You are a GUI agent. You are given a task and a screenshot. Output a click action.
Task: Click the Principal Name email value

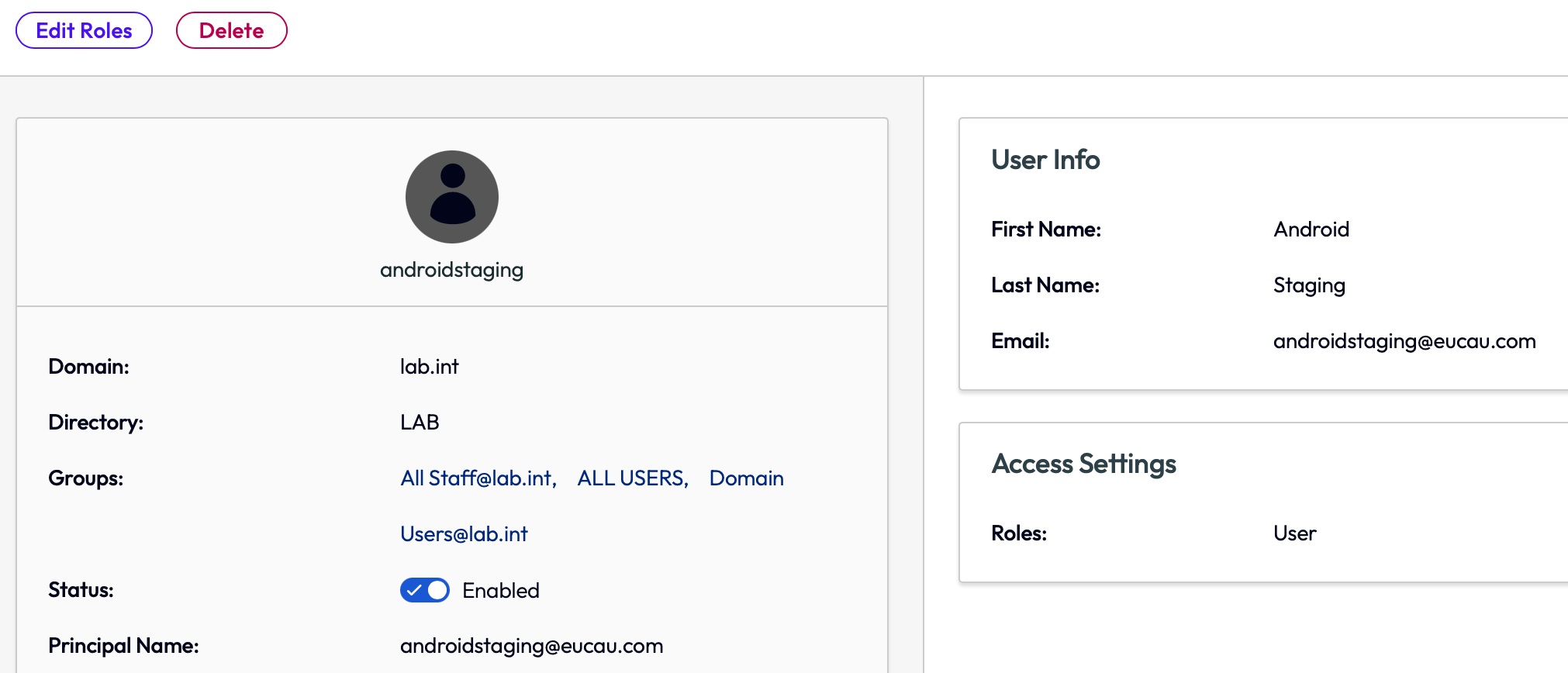(x=531, y=646)
